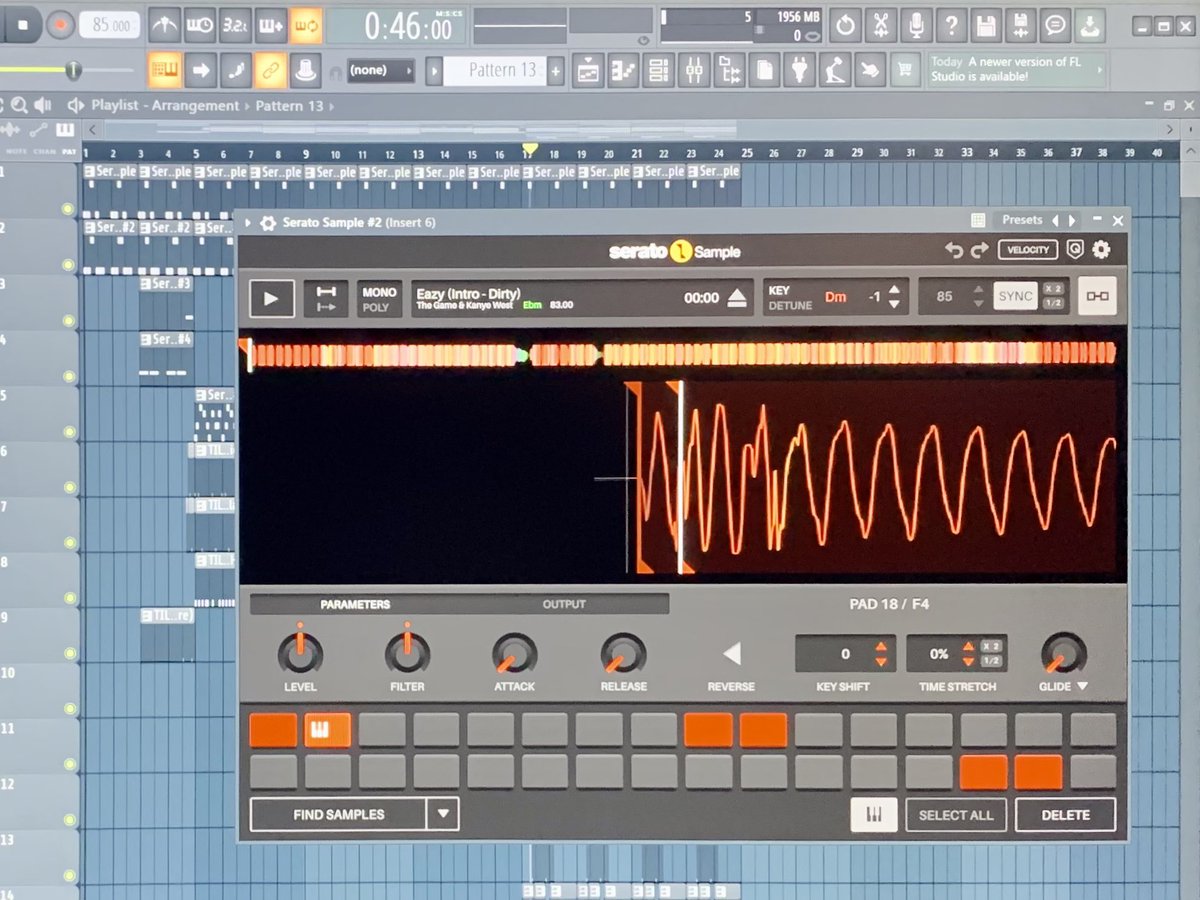
Task: Switch to the PARAMETERS tab
Action: coord(355,604)
